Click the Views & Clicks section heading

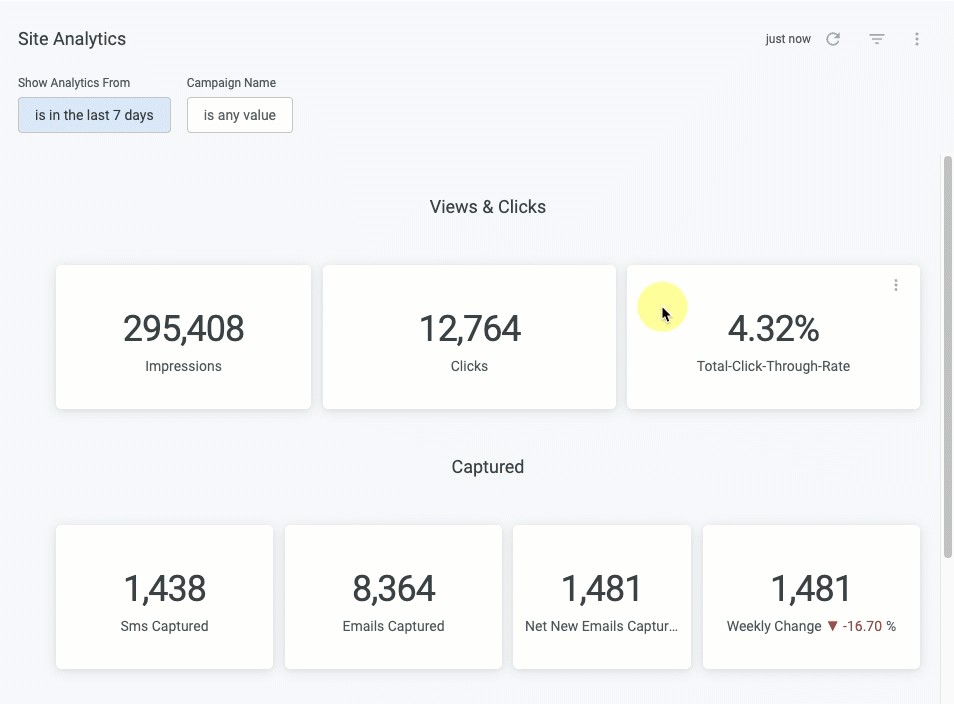[x=487, y=207]
